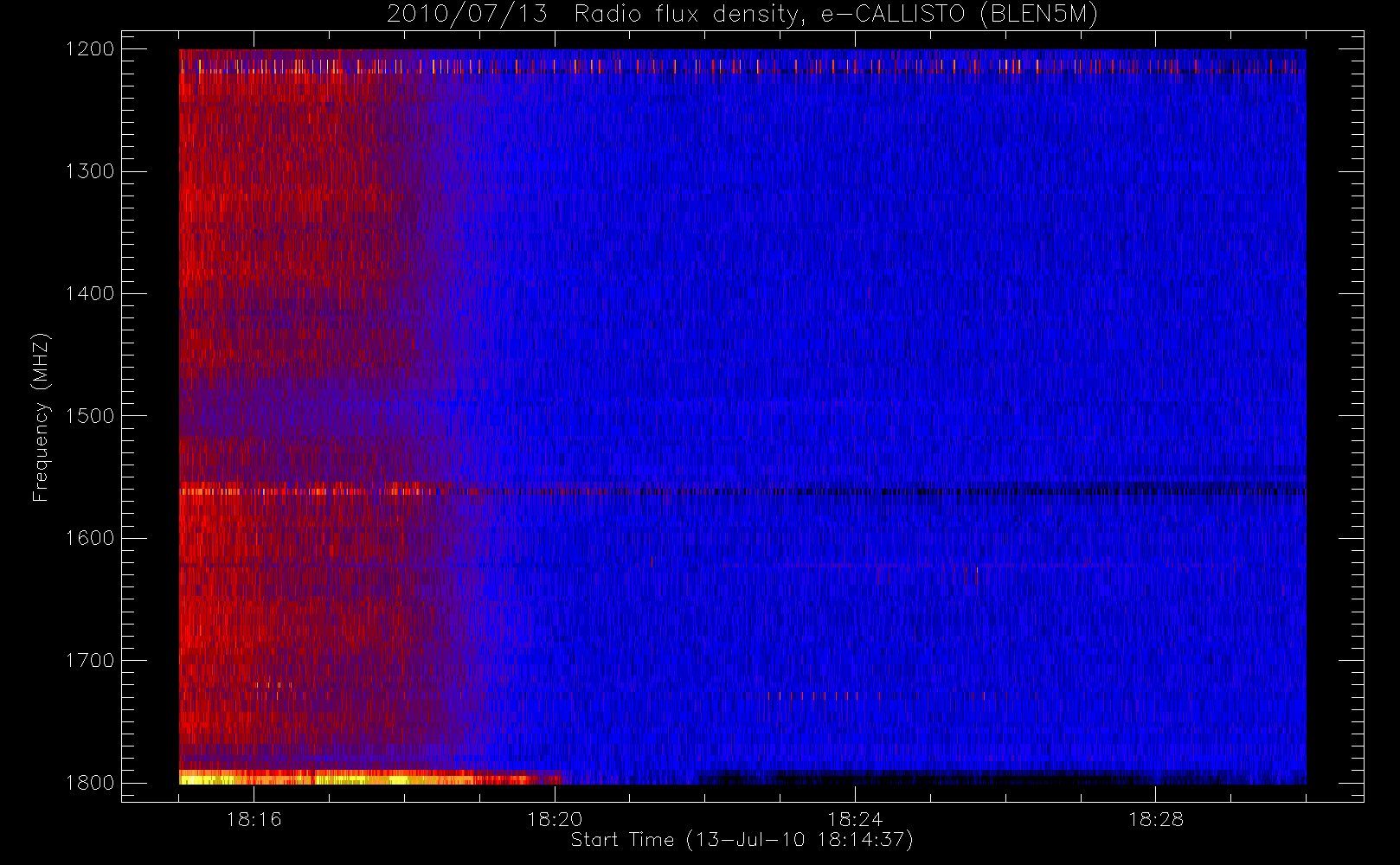Click the 'Frequency (MHZ)' axis label

click(41, 417)
